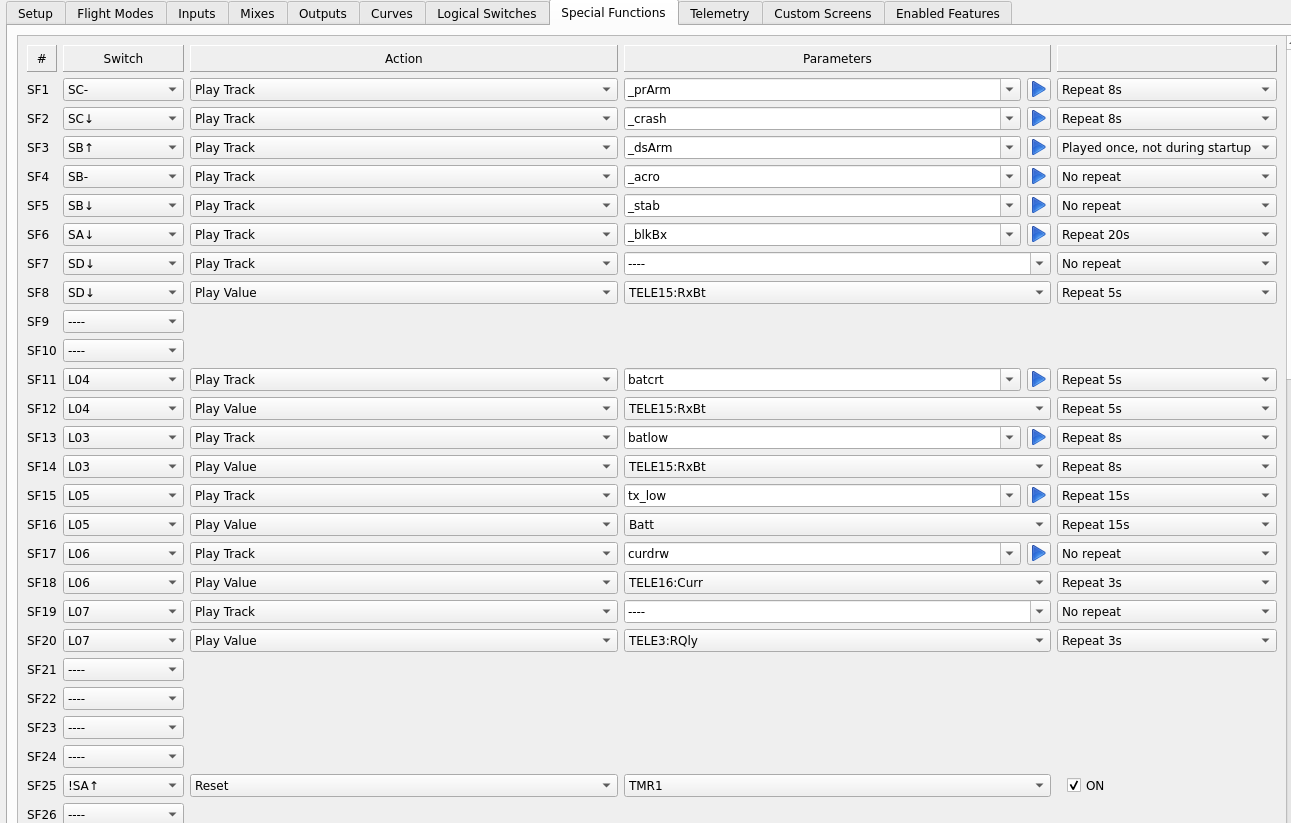Expand the tx_low track name list arrow
The height and width of the screenshot is (823, 1291).
[x=1011, y=496]
